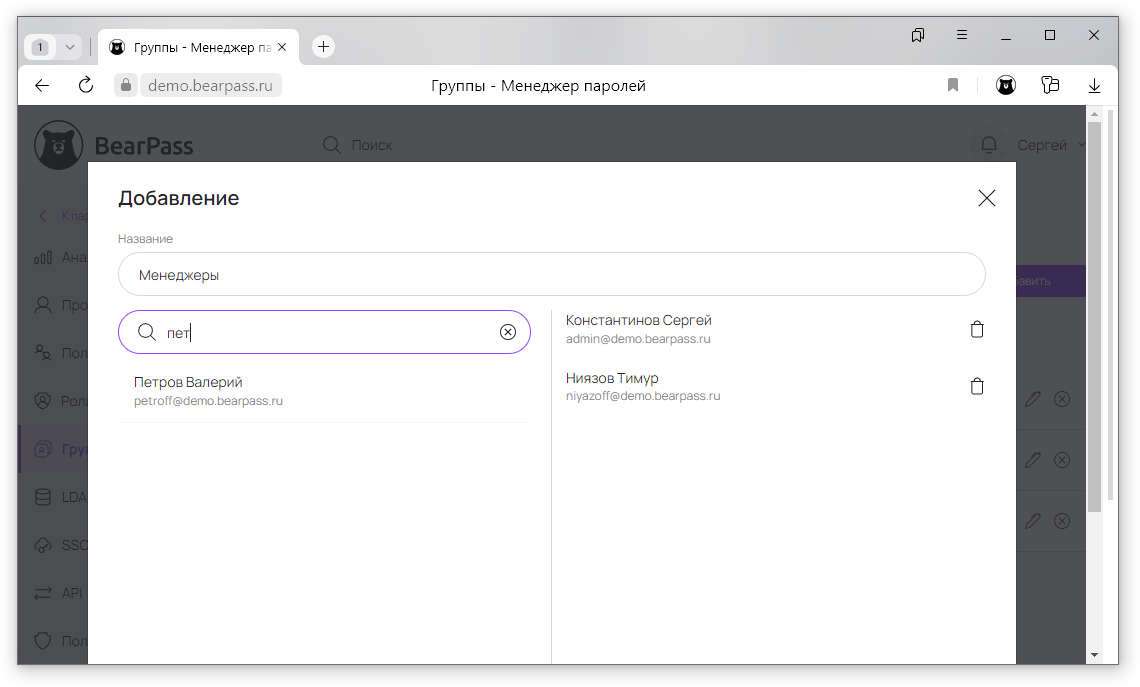Delete Константинов Сергей from the group

click(977, 329)
